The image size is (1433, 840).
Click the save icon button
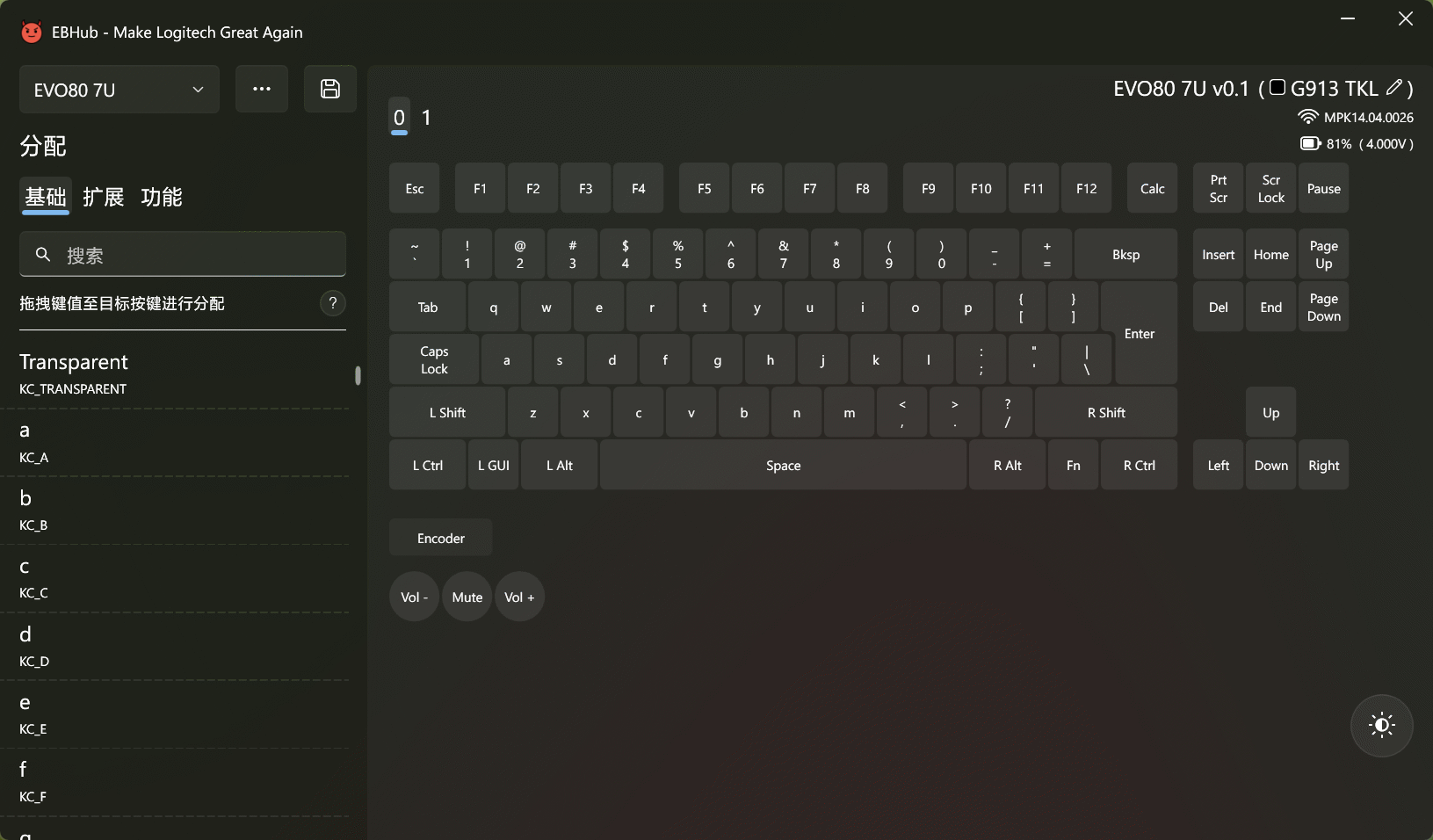(x=330, y=89)
